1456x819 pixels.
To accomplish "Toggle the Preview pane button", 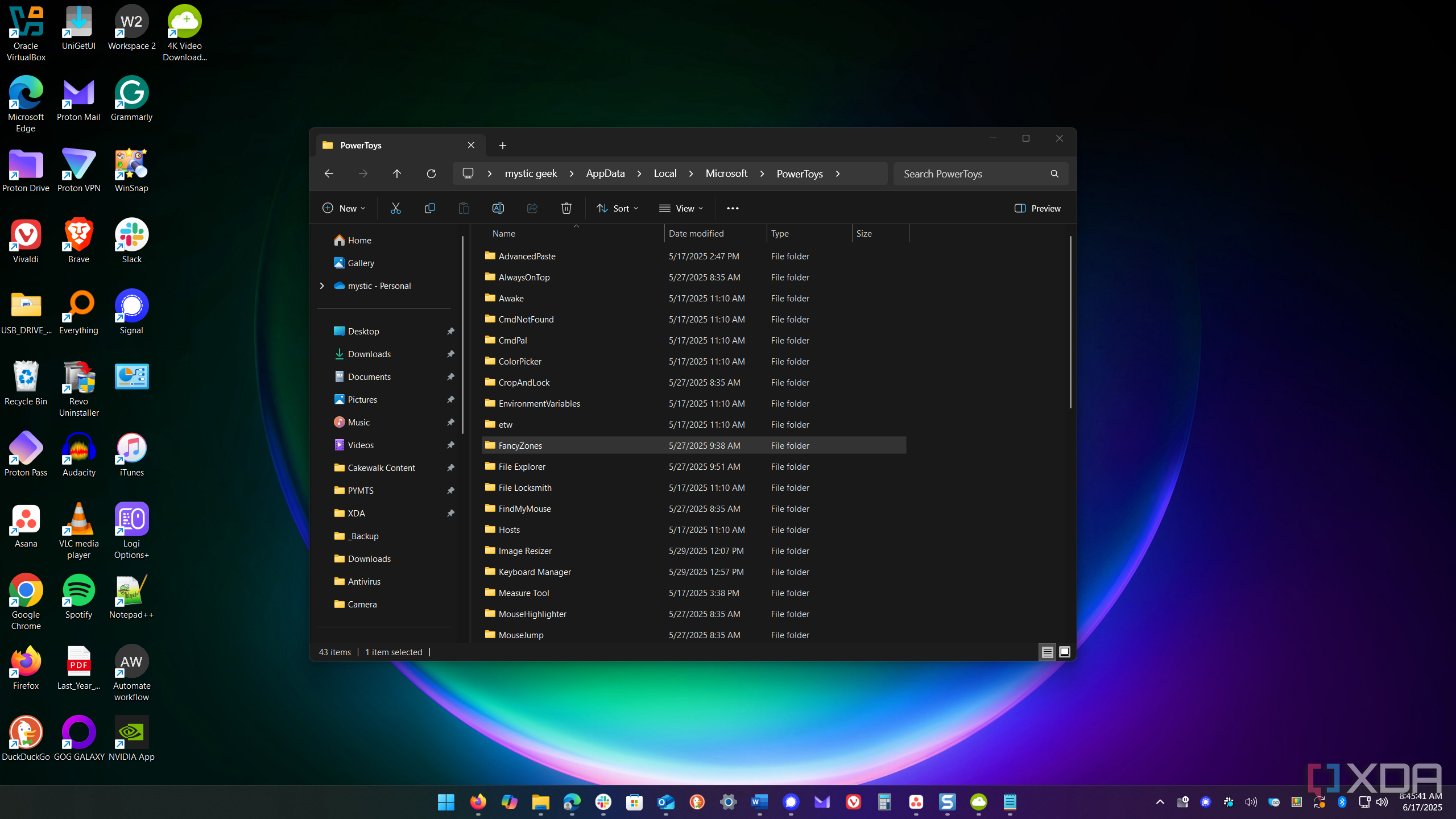I will (1037, 208).
